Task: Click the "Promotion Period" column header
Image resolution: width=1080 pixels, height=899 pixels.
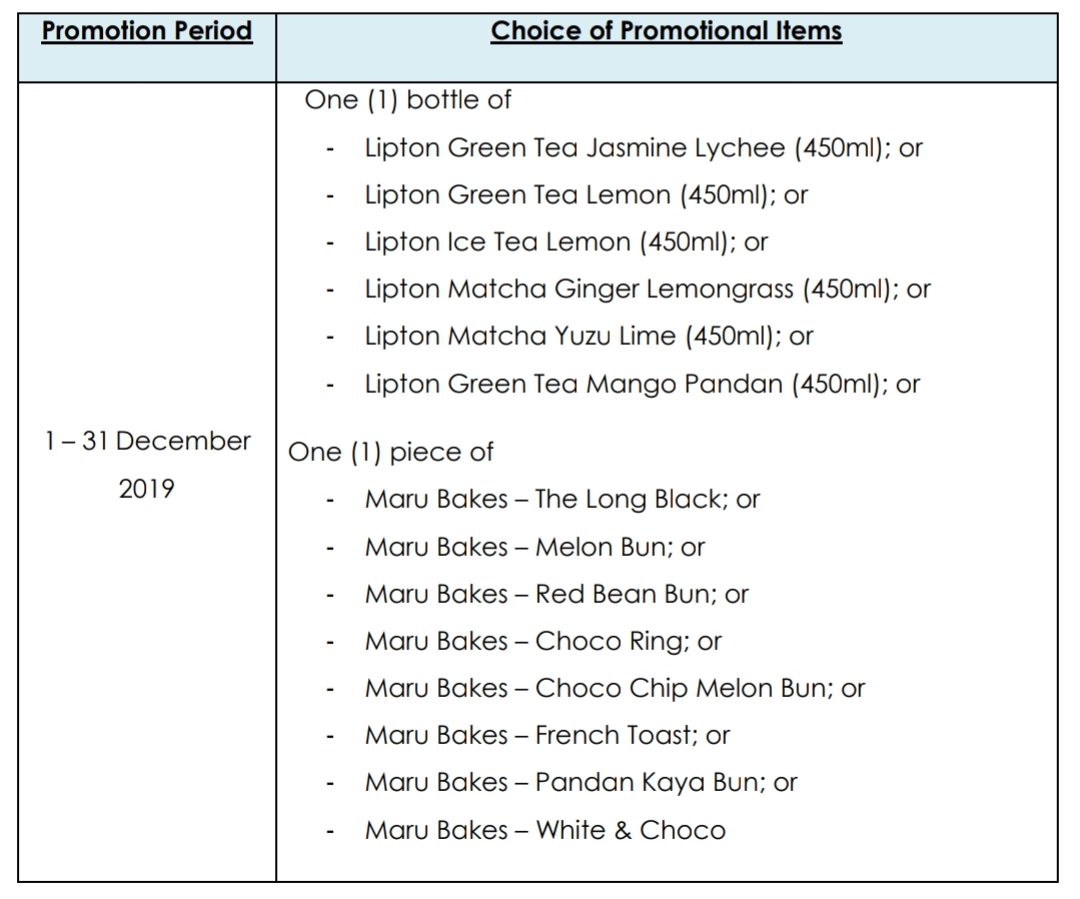Action: point(147,31)
